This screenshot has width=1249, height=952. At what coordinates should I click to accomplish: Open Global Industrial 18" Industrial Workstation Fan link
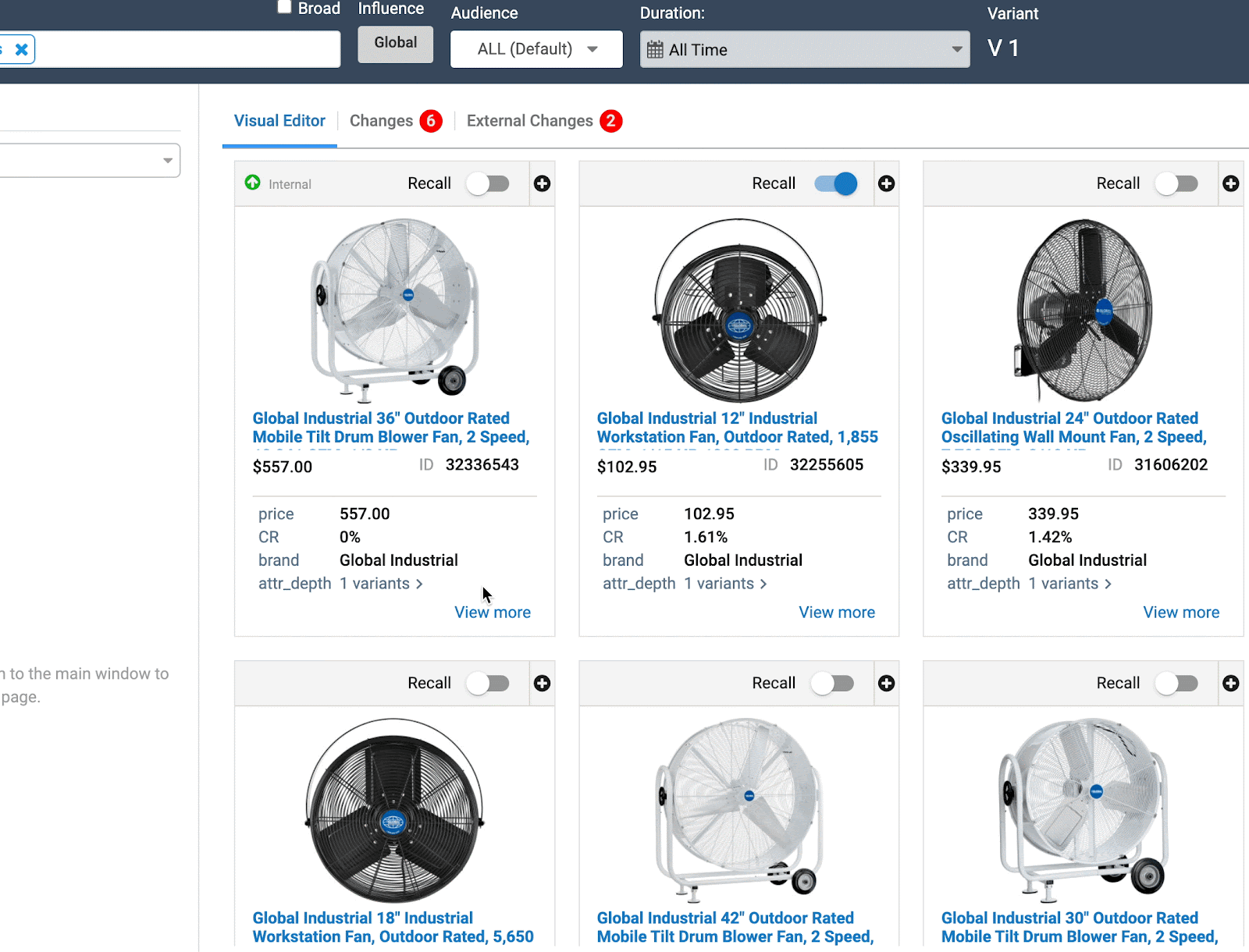point(393,927)
